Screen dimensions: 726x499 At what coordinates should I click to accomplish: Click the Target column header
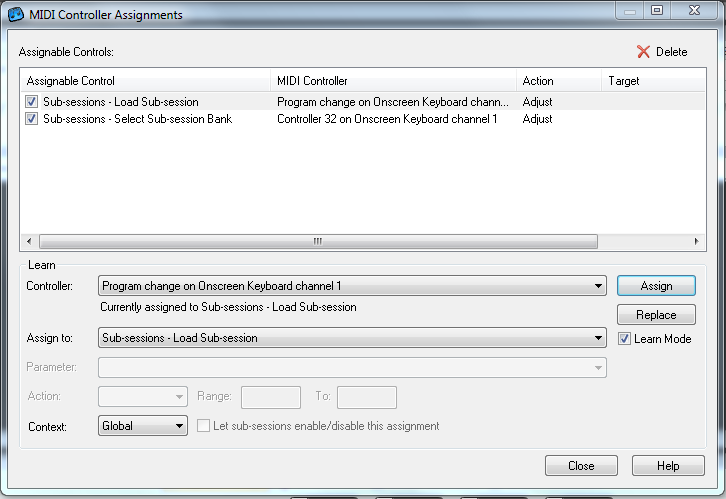[x=650, y=81]
